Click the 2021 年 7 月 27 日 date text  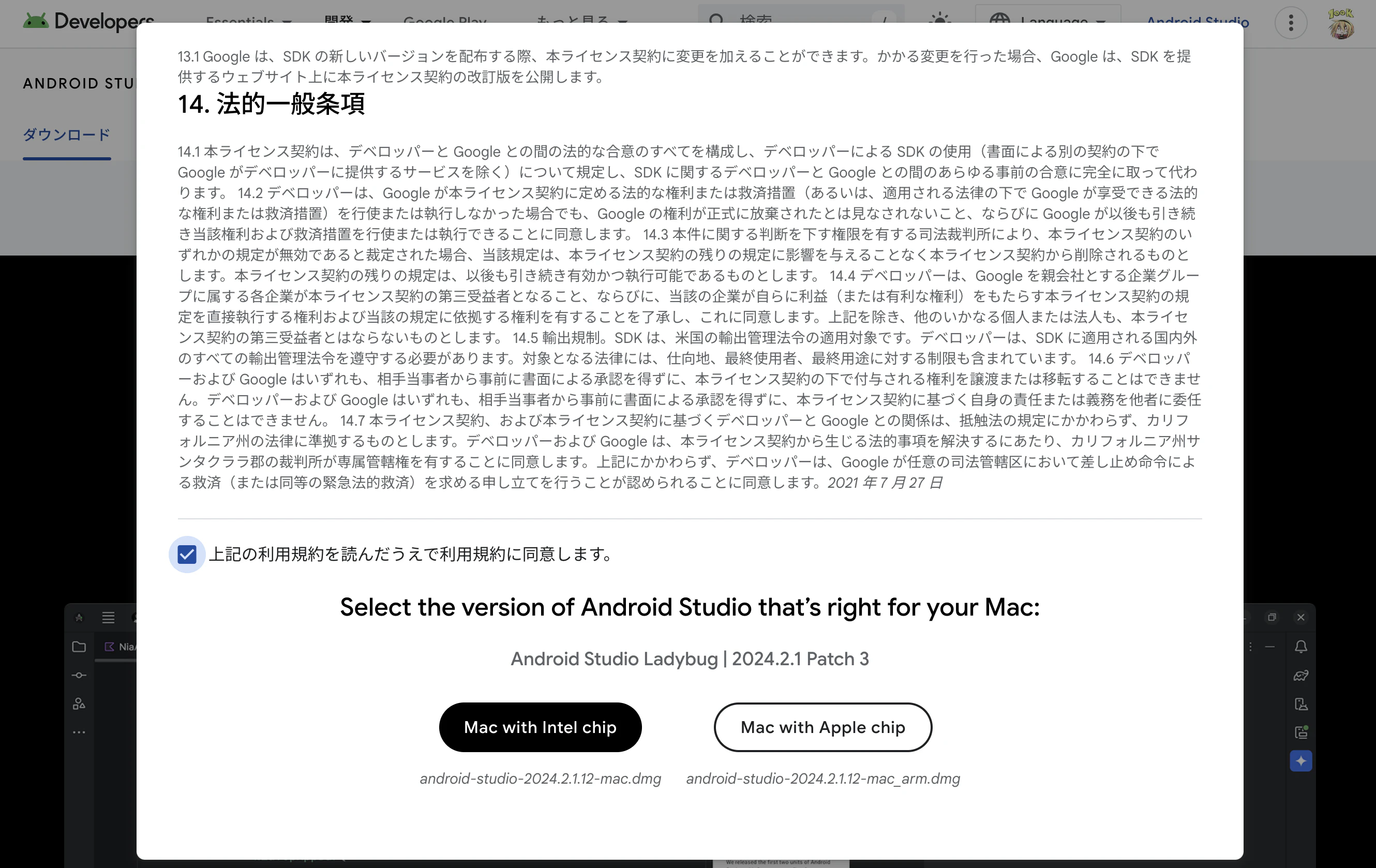885,483
